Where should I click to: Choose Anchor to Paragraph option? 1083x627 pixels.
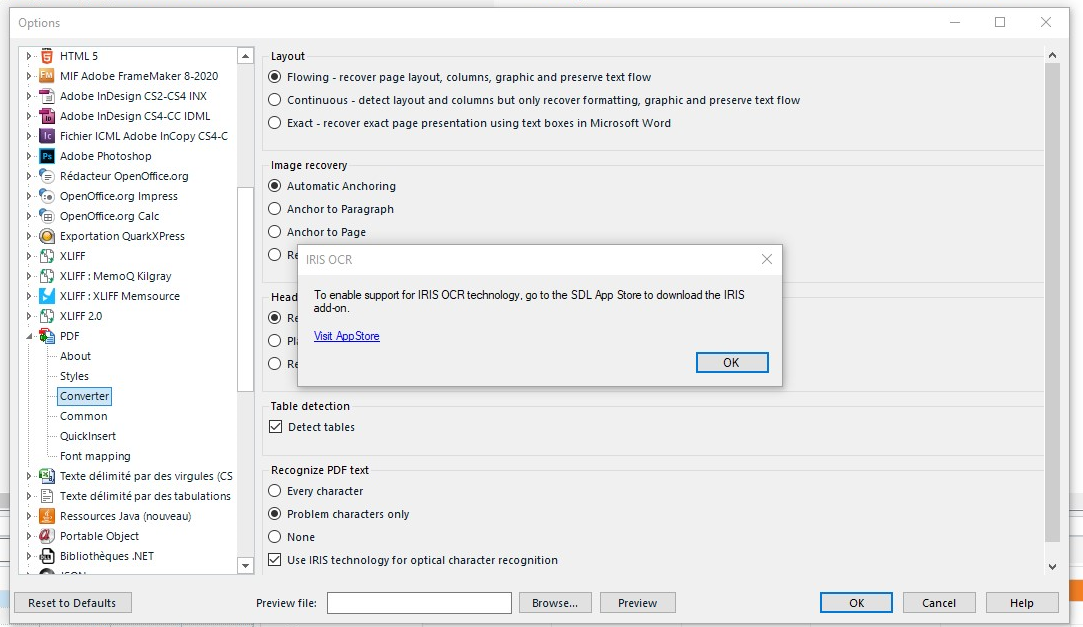pos(275,209)
